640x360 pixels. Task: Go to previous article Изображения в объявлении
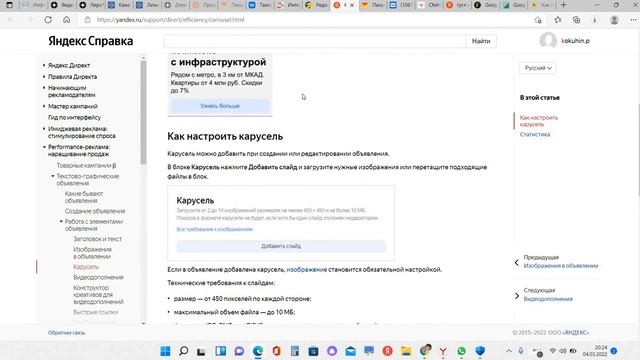(x=561, y=266)
